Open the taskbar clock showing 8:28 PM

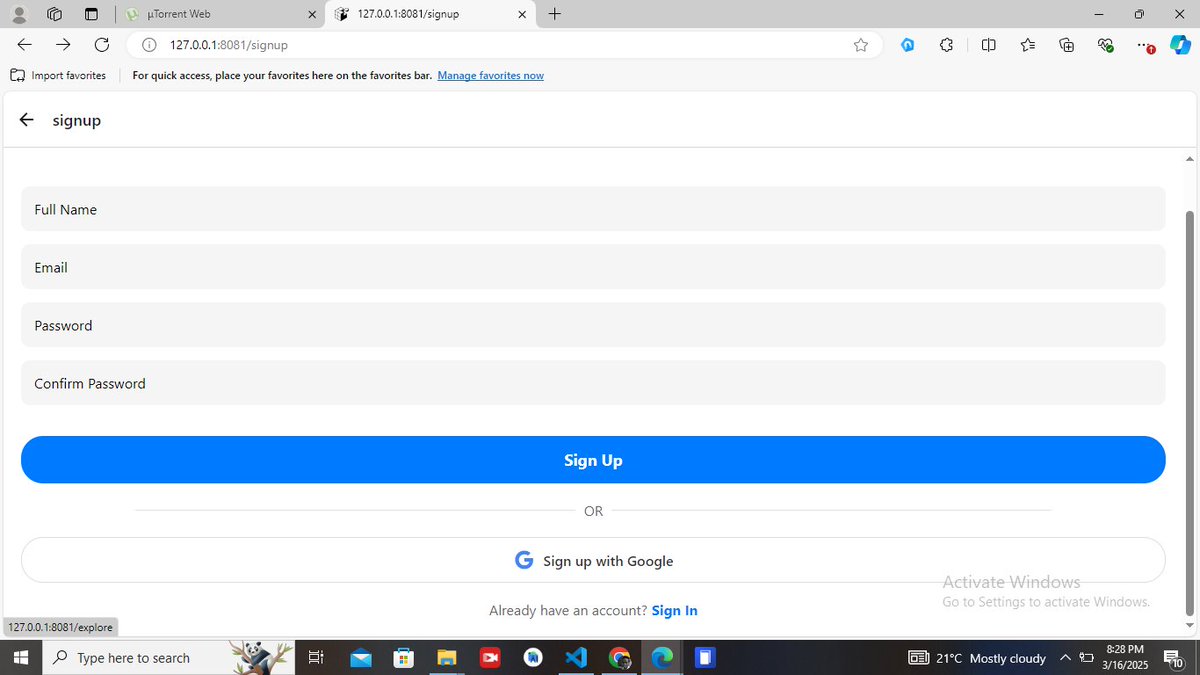[x=1124, y=657]
